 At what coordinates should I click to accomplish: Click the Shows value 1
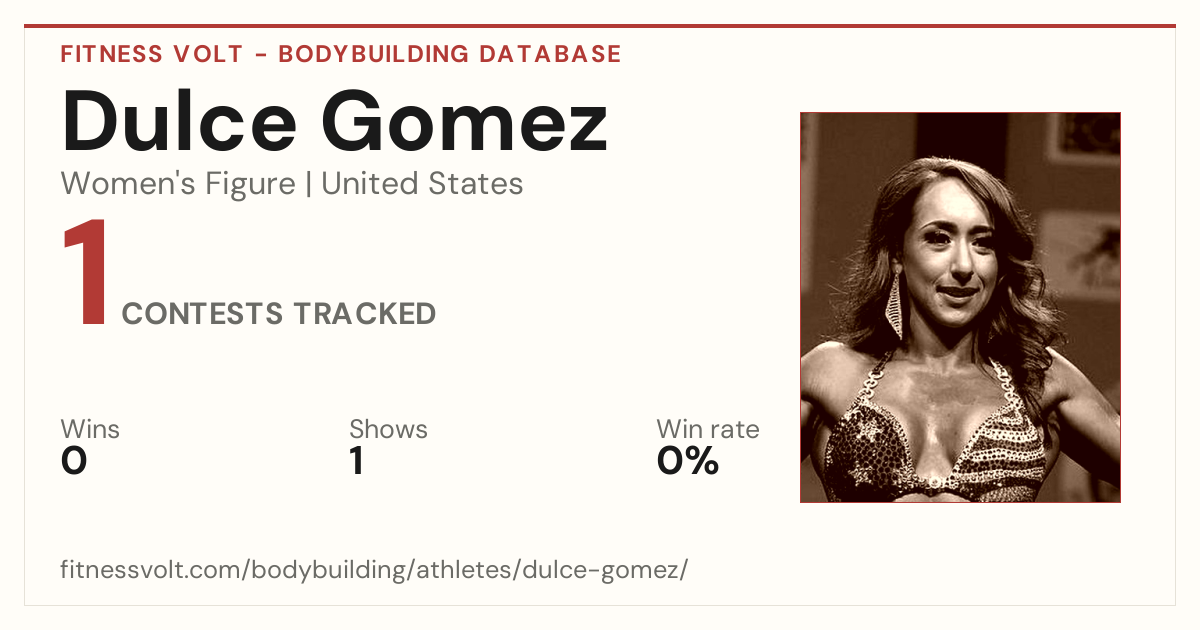coord(357,461)
